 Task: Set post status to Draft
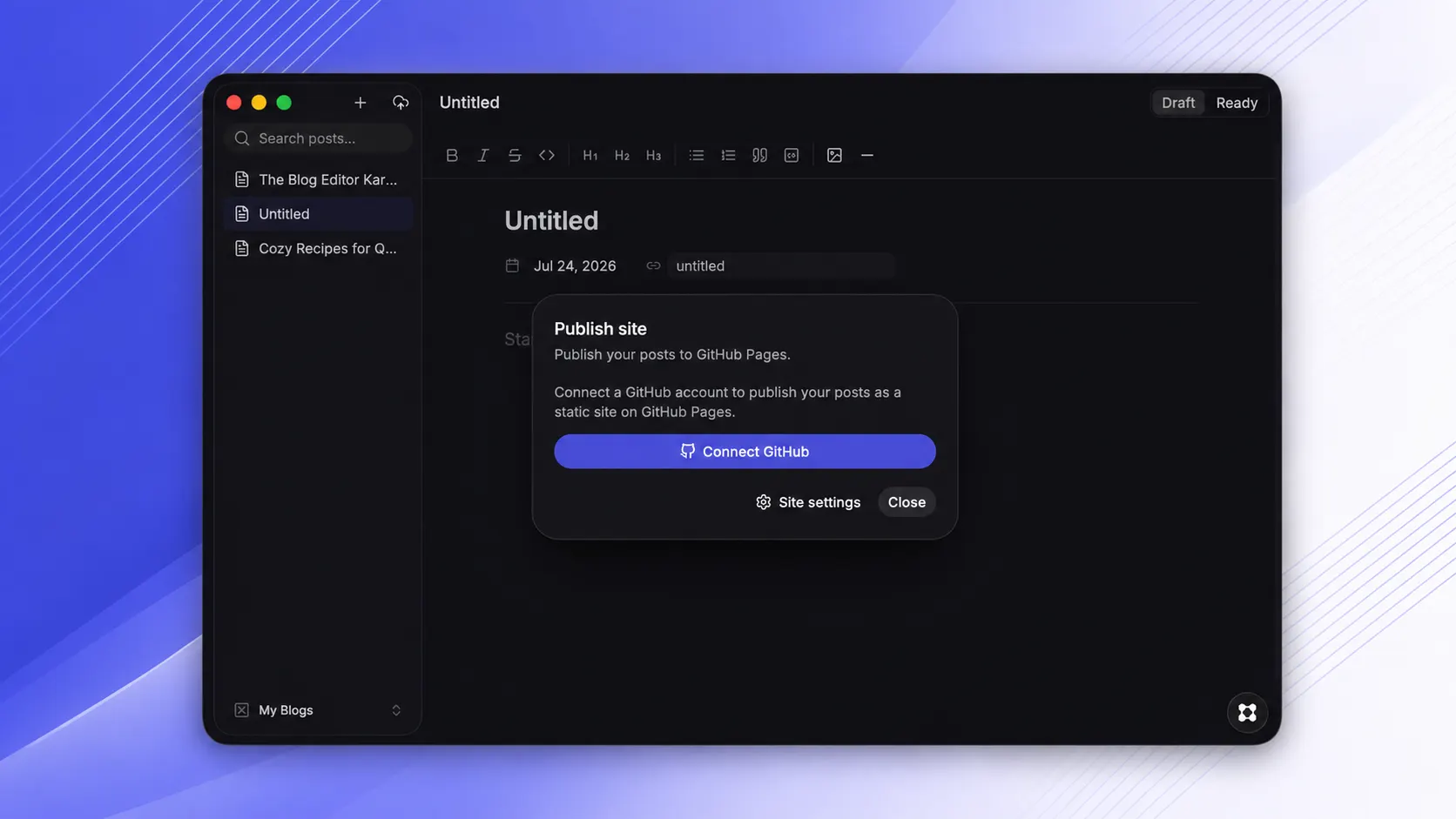(1178, 103)
